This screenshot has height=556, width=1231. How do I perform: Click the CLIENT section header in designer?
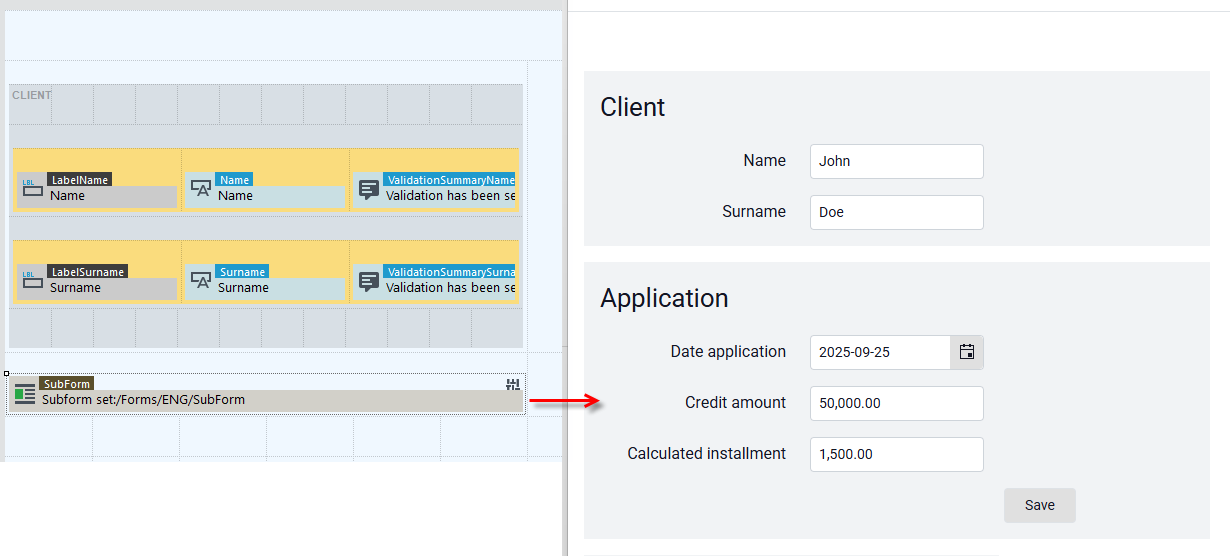click(32, 95)
